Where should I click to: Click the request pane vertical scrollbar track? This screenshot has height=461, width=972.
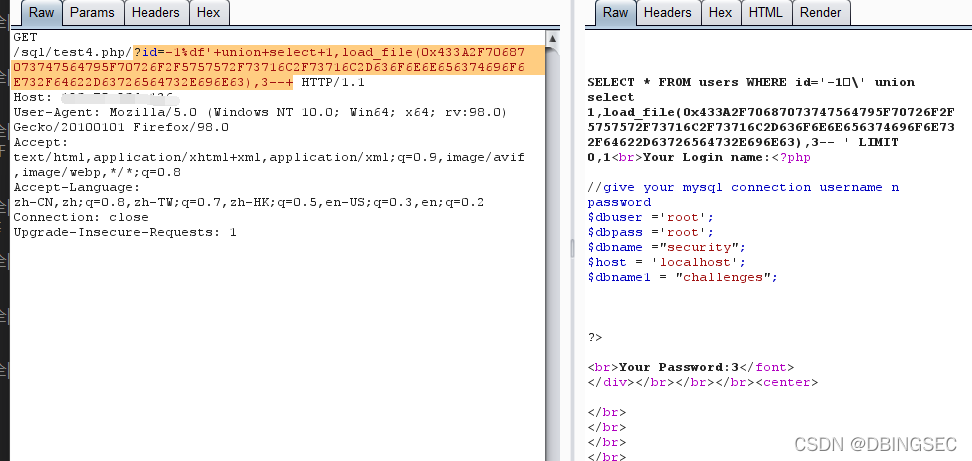coord(552,254)
